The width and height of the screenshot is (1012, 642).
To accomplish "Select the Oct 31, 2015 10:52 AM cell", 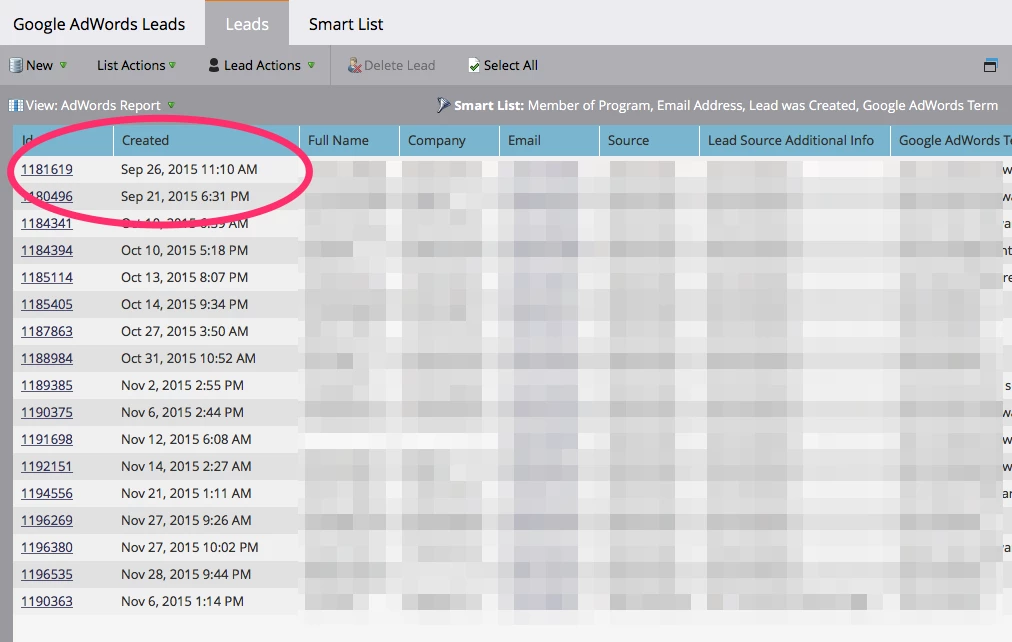I will [206, 359].
